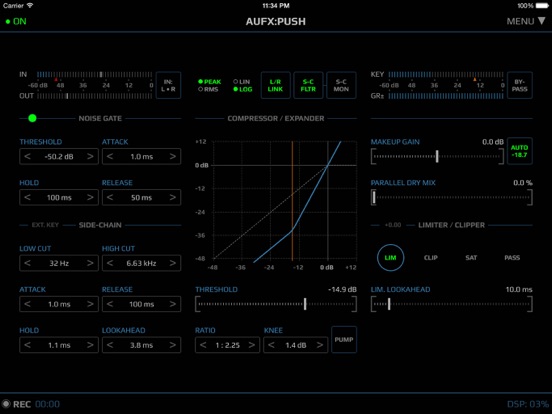Enable S-C MON monitoring
Image resolution: width=552 pixels, height=414 pixels.
coord(341,85)
